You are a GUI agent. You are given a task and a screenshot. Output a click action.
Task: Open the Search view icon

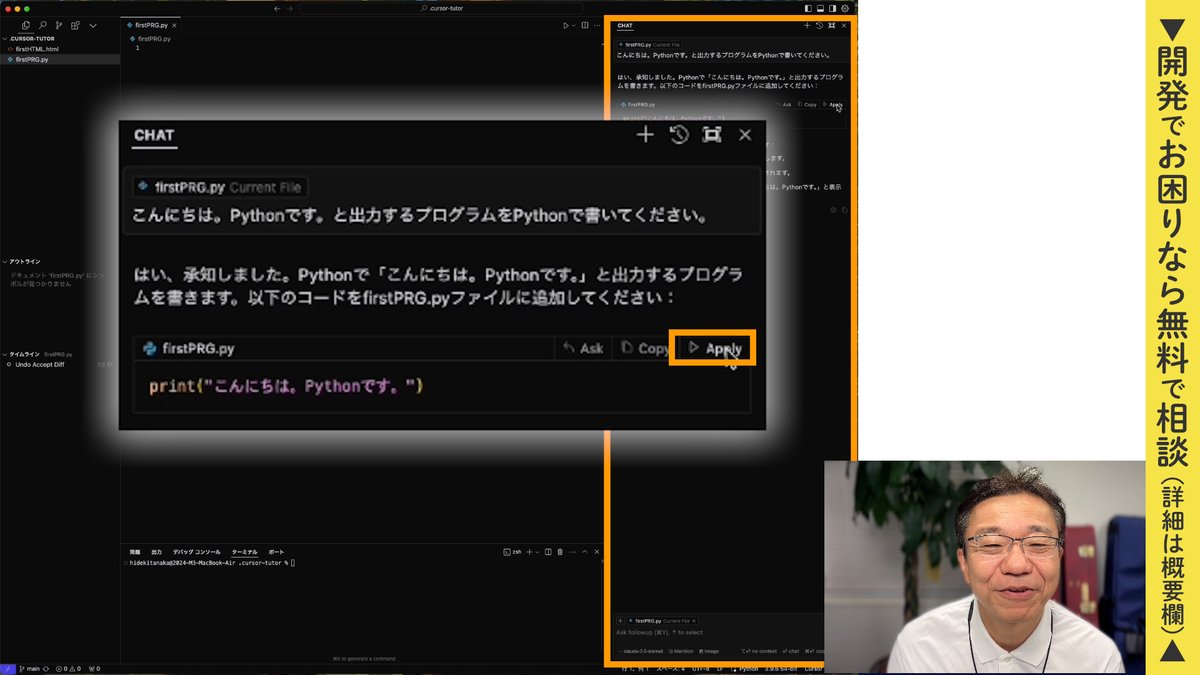click(x=42, y=25)
